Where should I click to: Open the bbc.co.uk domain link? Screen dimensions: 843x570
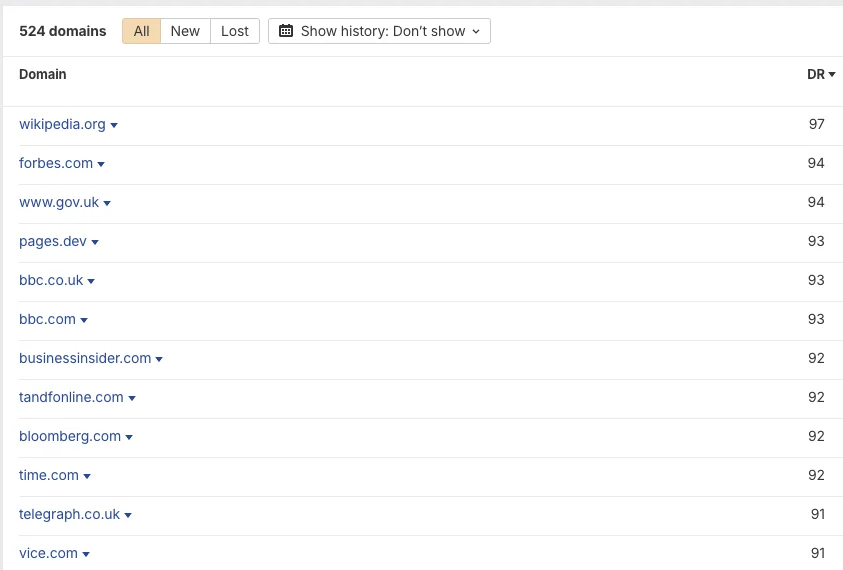[51, 280]
